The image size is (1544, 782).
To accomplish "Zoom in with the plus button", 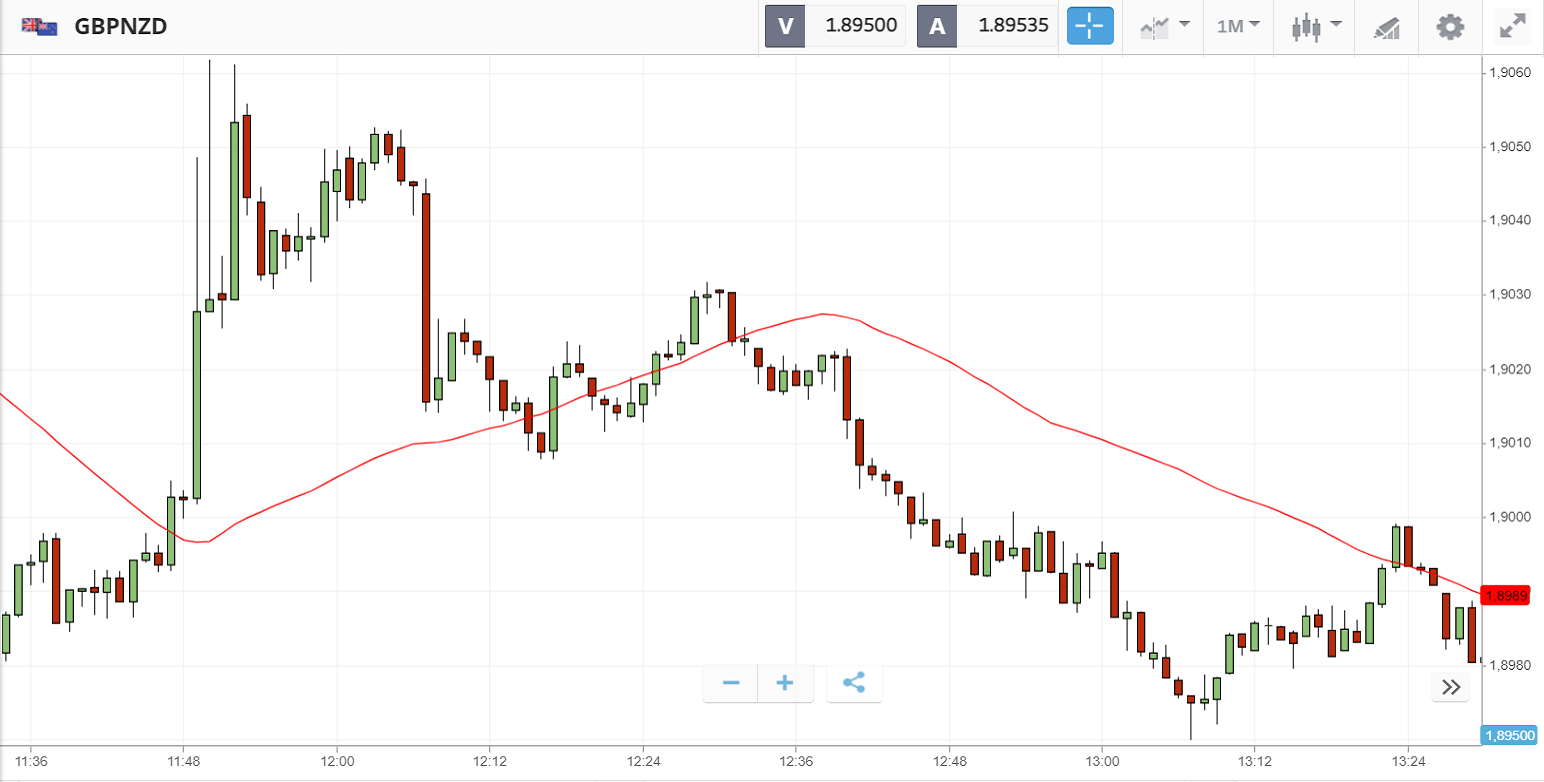I will 785,683.
